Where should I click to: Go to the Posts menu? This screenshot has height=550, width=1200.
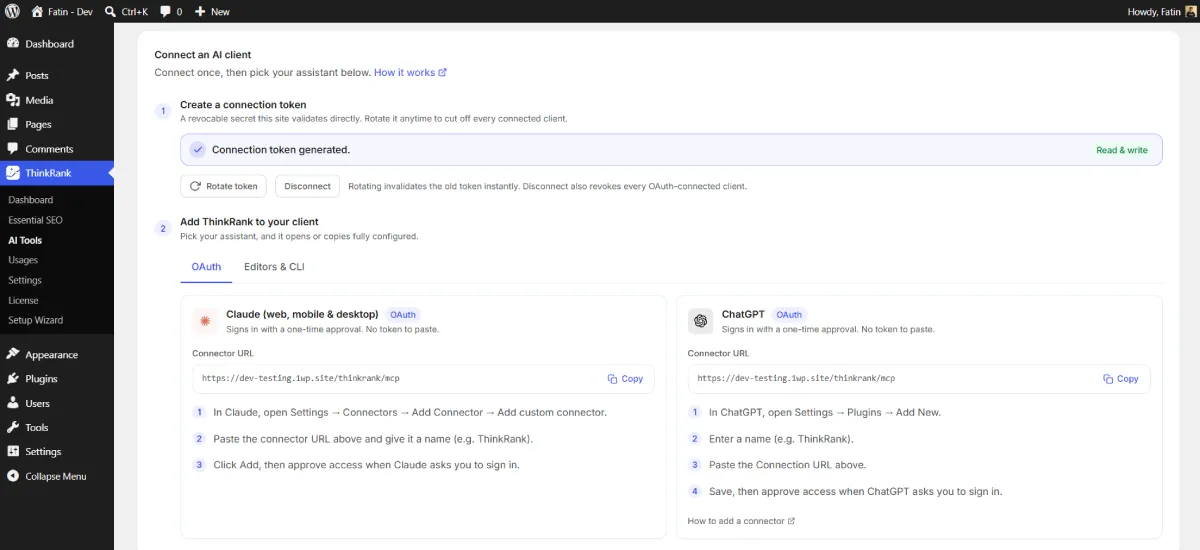point(57,75)
